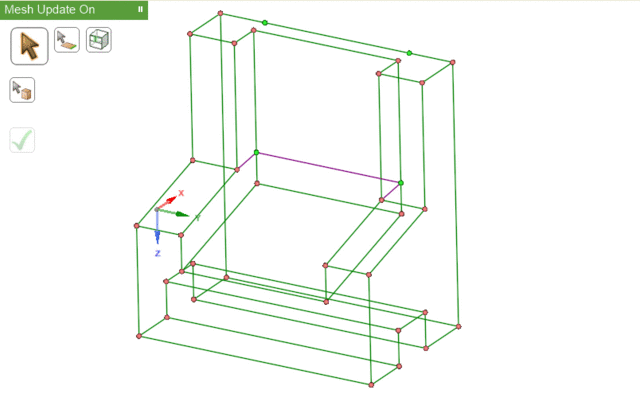Activate the solid box selection icon
The image size is (640, 417).
[x=22, y=90]
